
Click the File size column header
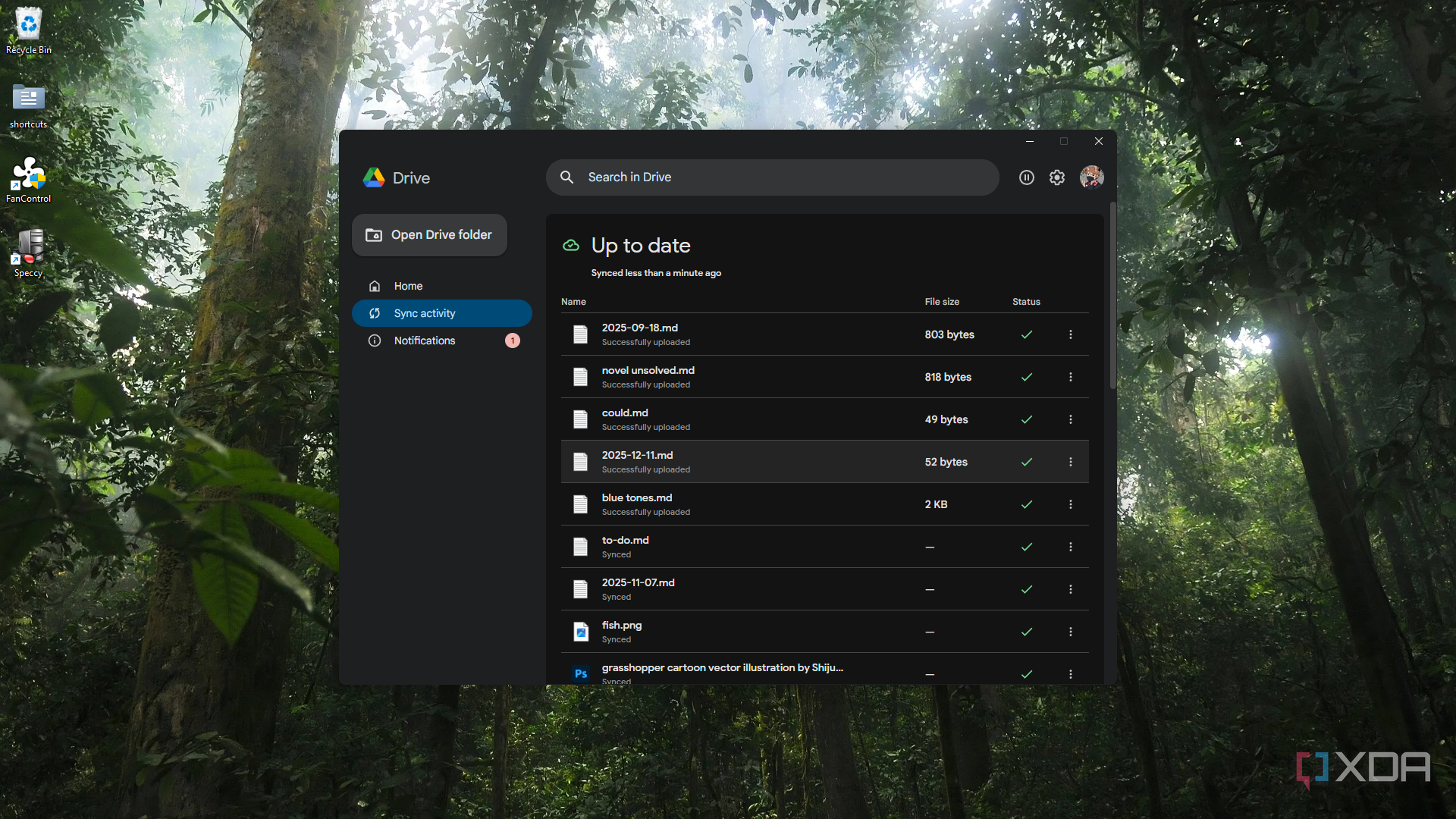pyautogui.click(x=942, y=302)
